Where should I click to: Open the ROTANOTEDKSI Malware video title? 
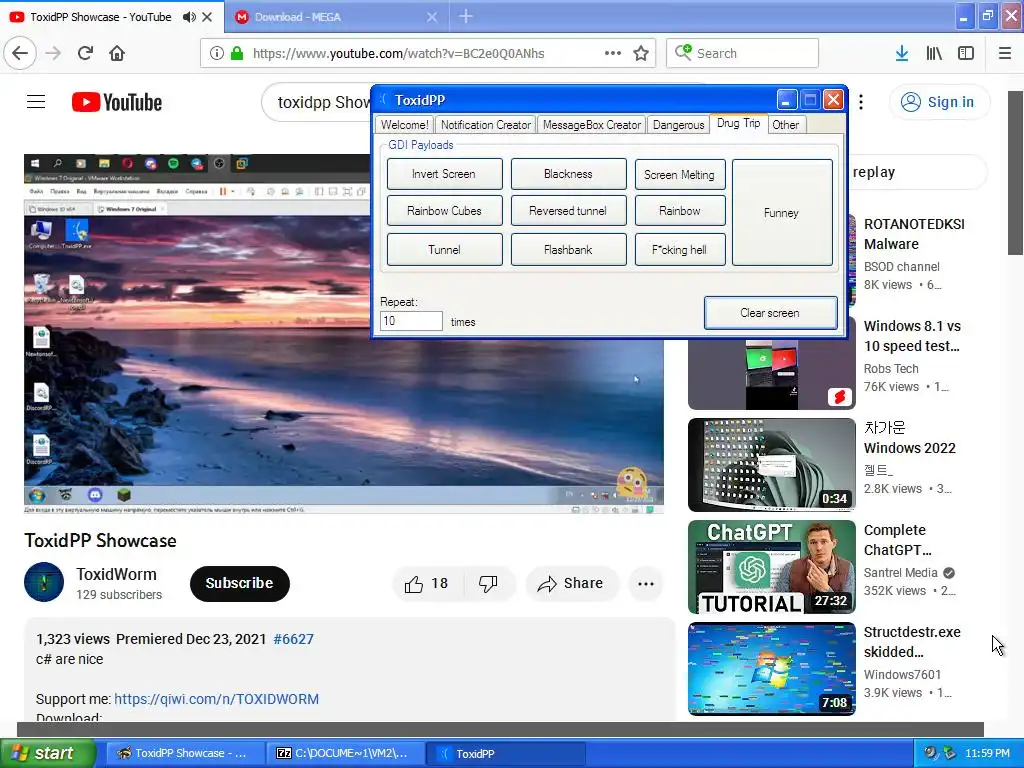tap(914, 234)
